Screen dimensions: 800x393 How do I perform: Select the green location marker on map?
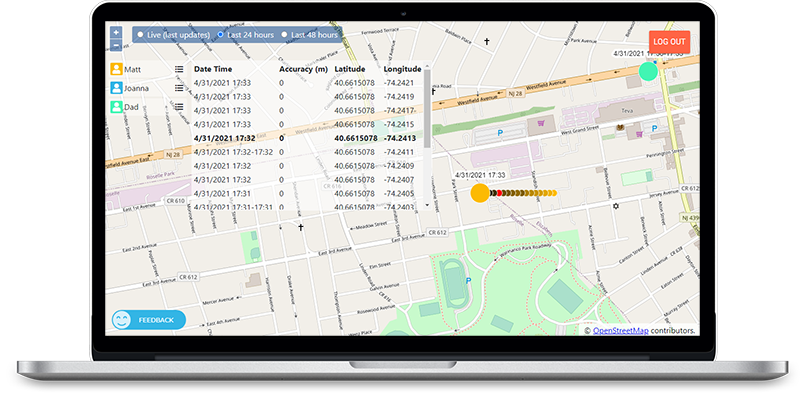pos(648,71)
